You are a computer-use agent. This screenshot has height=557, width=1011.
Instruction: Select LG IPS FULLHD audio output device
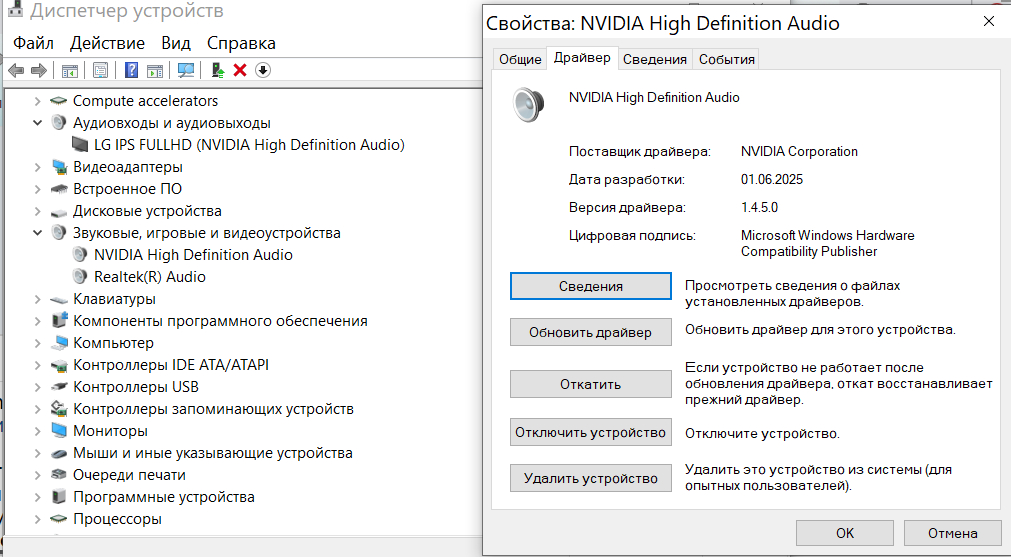[x=249, y=145]
